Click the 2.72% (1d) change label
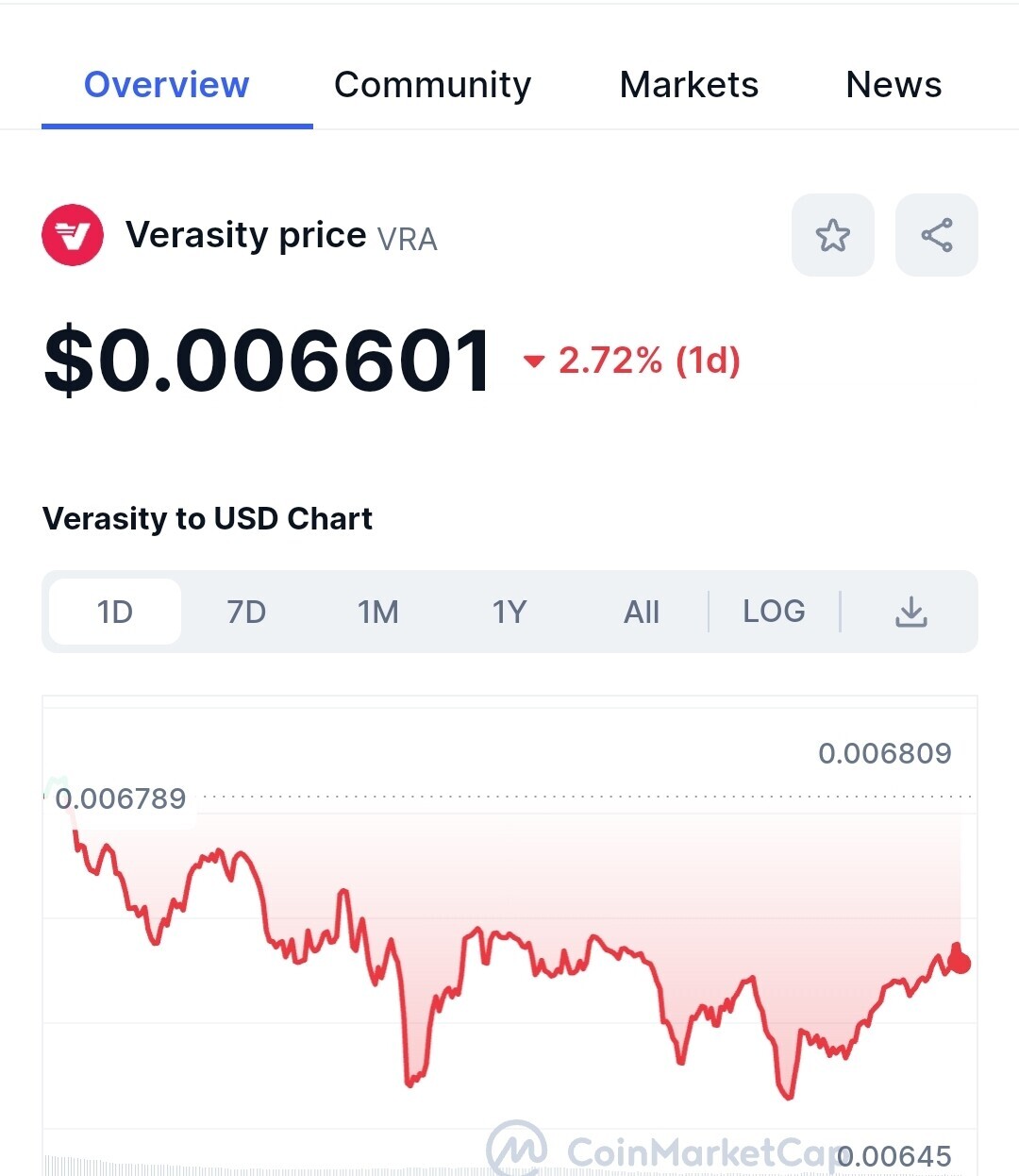Image resolution: width=1019 pixels, height=1176 pixels. coord(649,361)
